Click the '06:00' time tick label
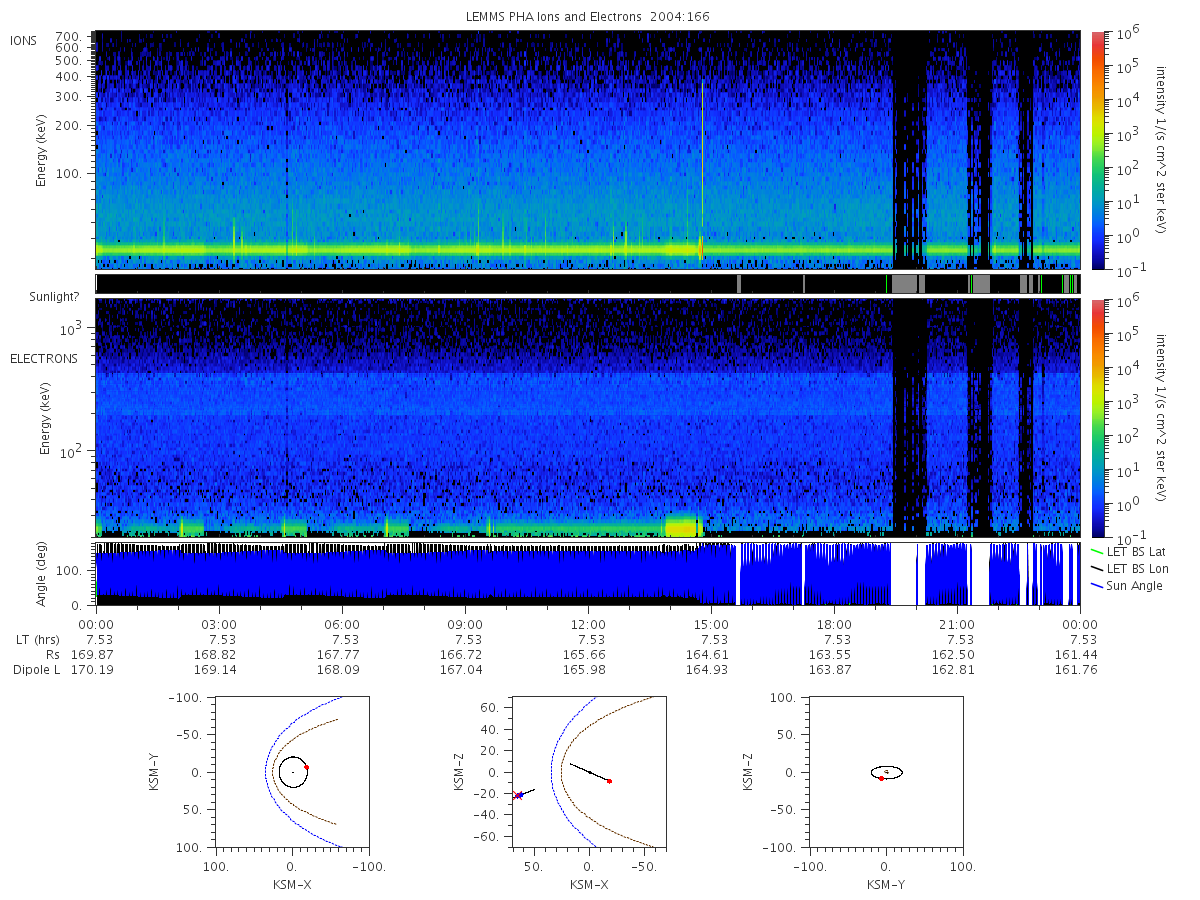The image size is (1200, 900). pyautogui.click(x=342, y=624)
